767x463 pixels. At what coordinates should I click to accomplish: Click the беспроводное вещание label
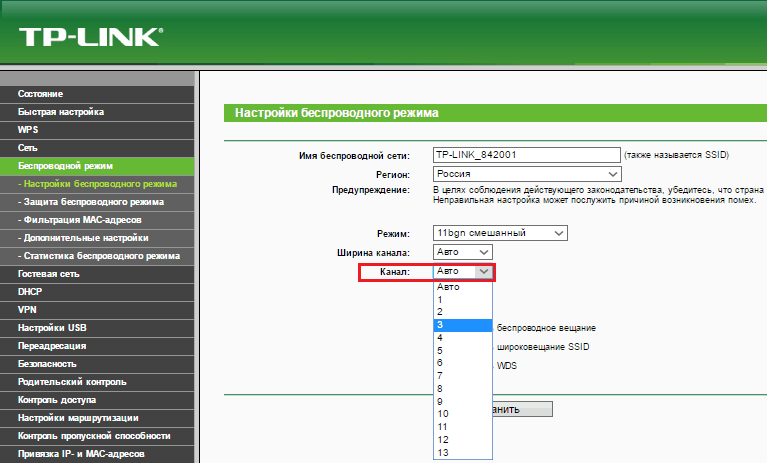[x=546, y=328]
